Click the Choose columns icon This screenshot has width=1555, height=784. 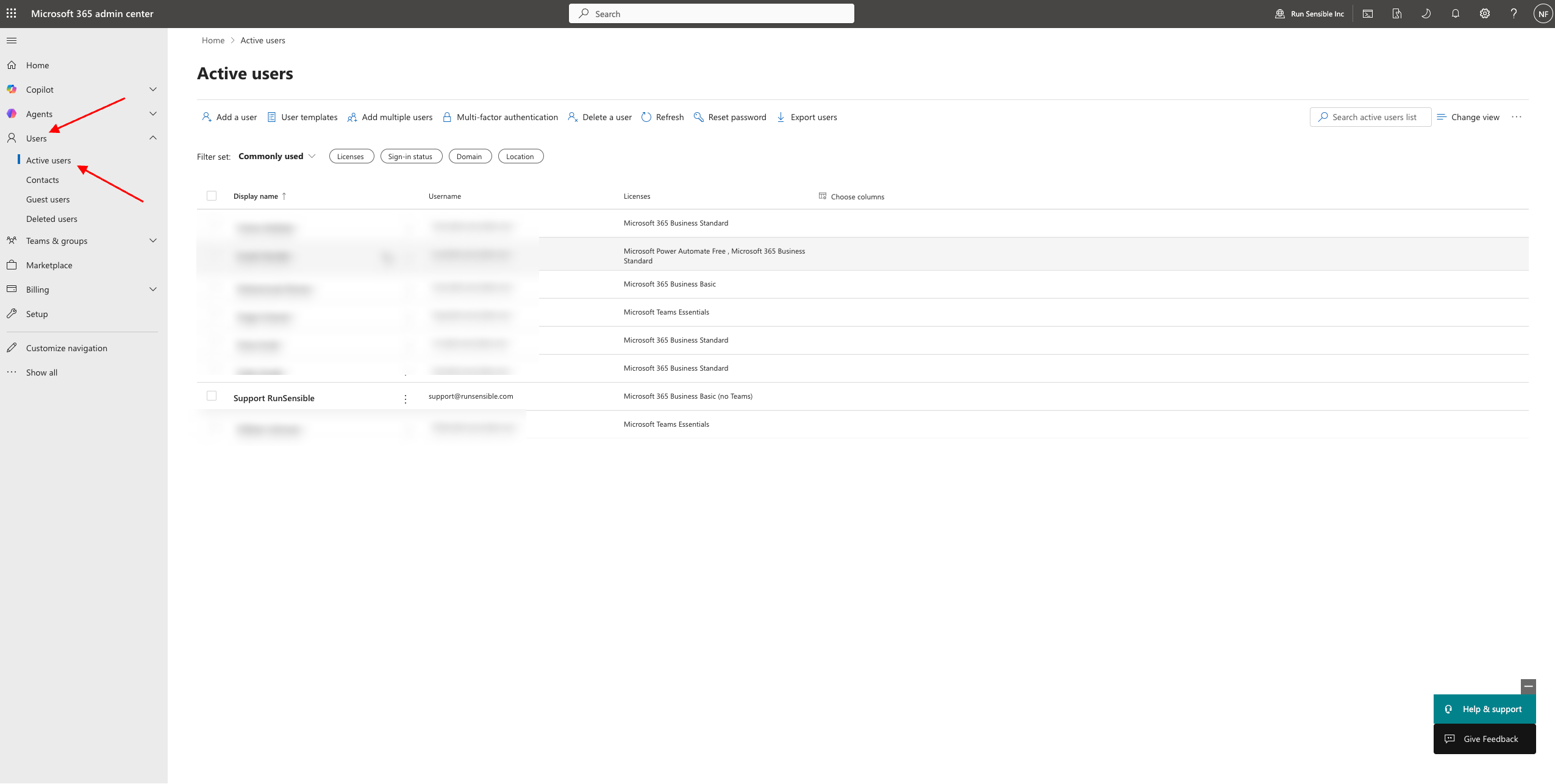click(823, 196)
